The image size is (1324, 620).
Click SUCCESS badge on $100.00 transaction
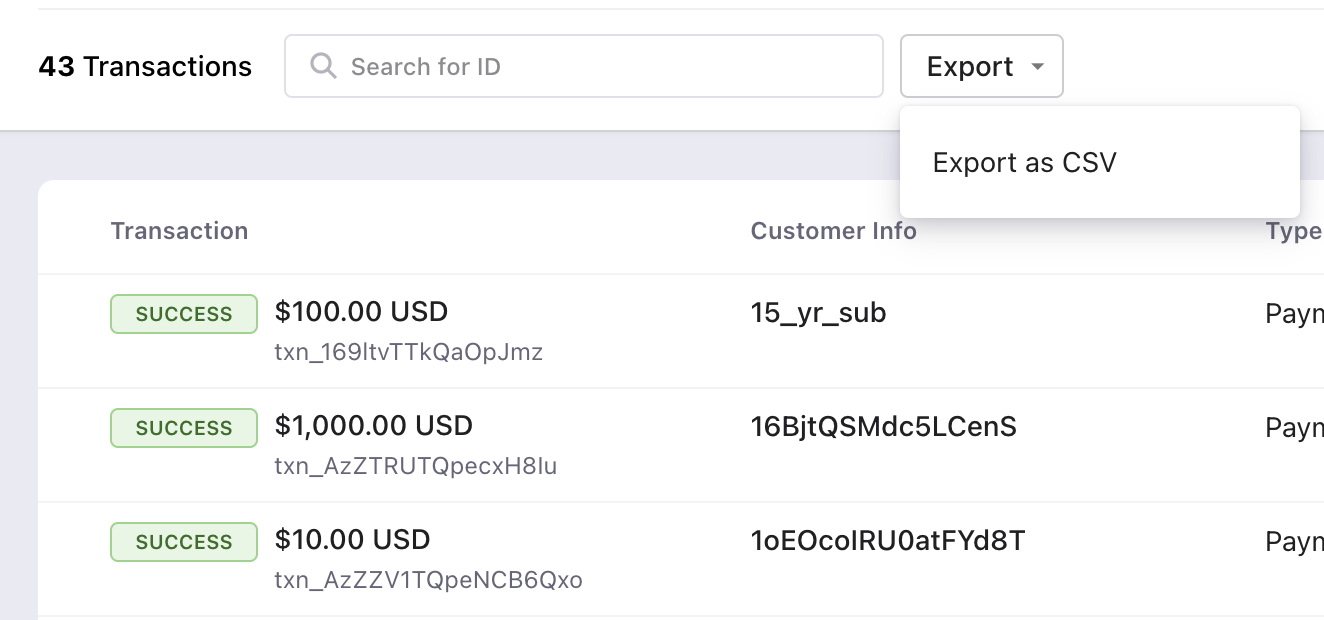point(184,314)
